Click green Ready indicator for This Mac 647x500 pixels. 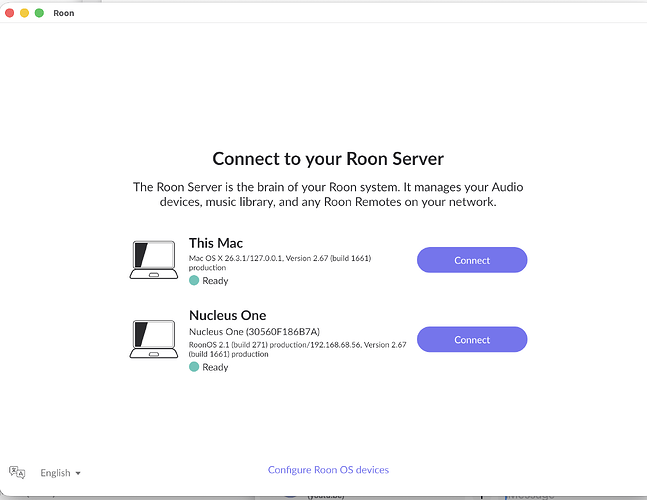(194, 281)
